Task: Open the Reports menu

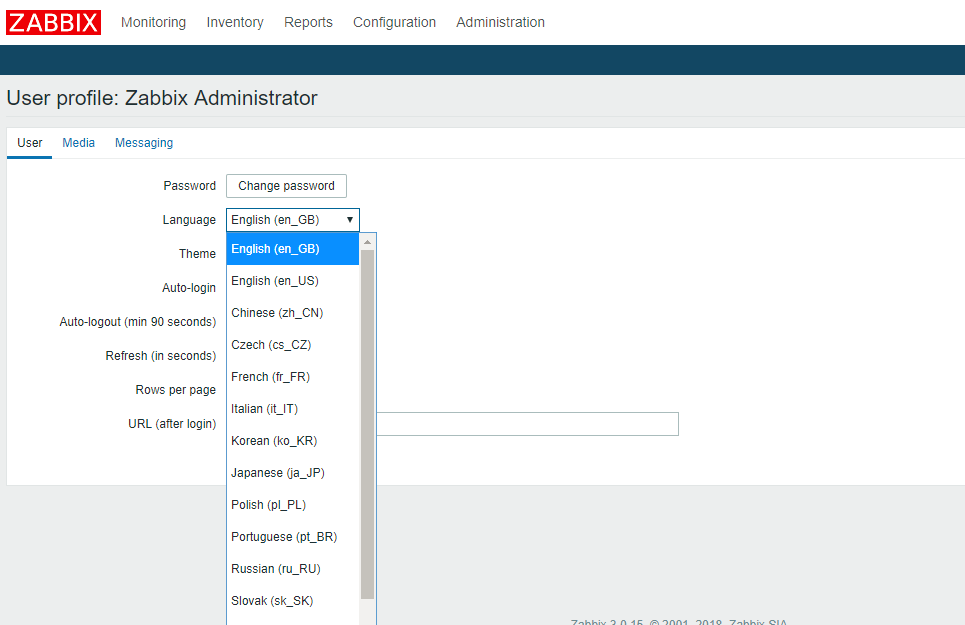Action: click(x=308, y=22)
